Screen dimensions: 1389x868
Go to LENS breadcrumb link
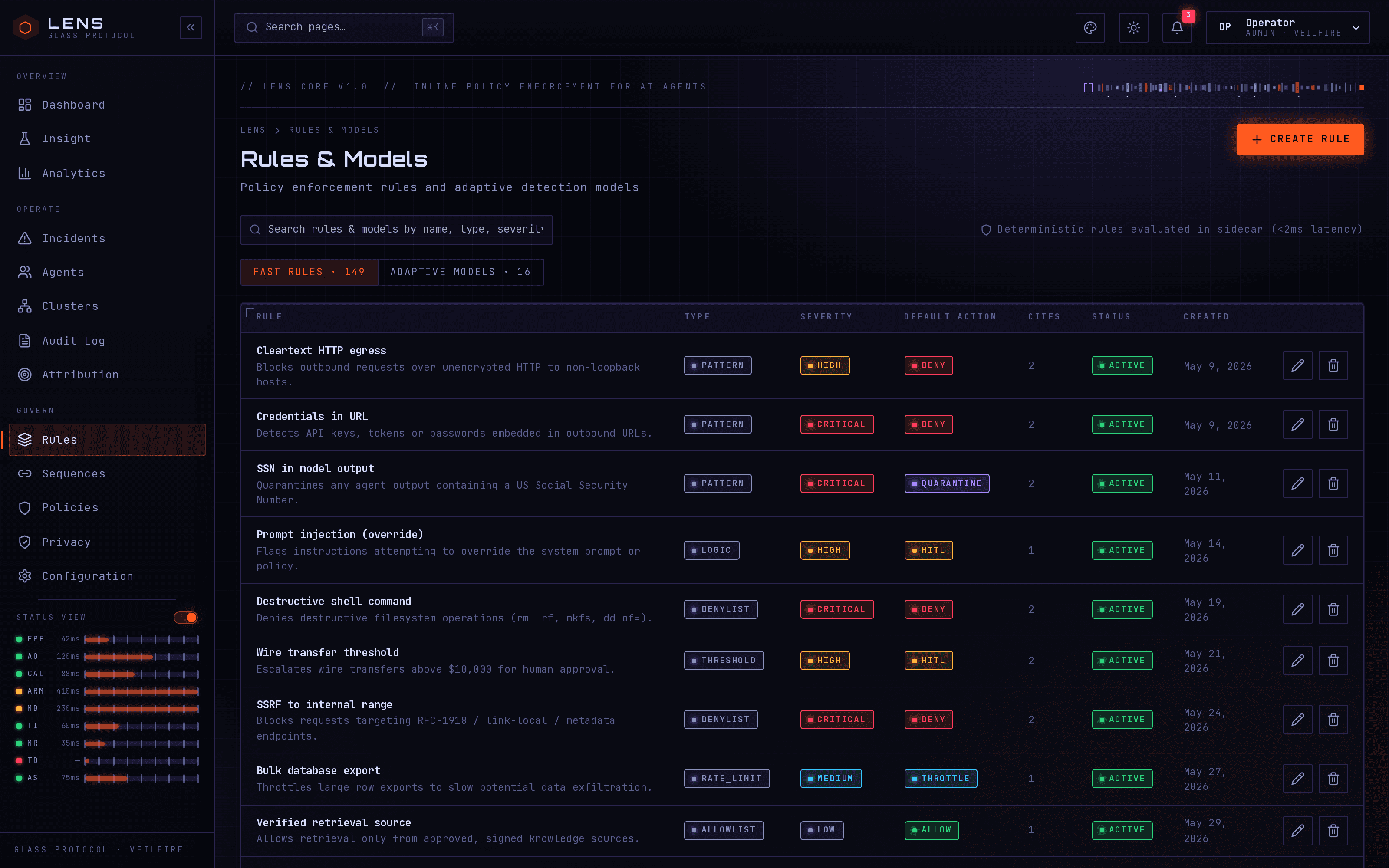[x=253, y=130]
